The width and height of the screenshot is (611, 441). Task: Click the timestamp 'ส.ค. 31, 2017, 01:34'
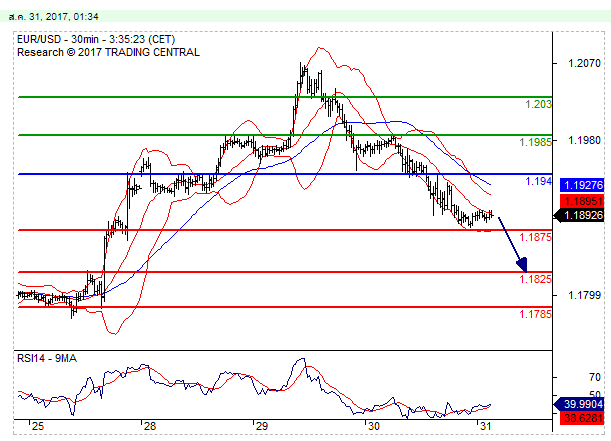click(53, 17)
